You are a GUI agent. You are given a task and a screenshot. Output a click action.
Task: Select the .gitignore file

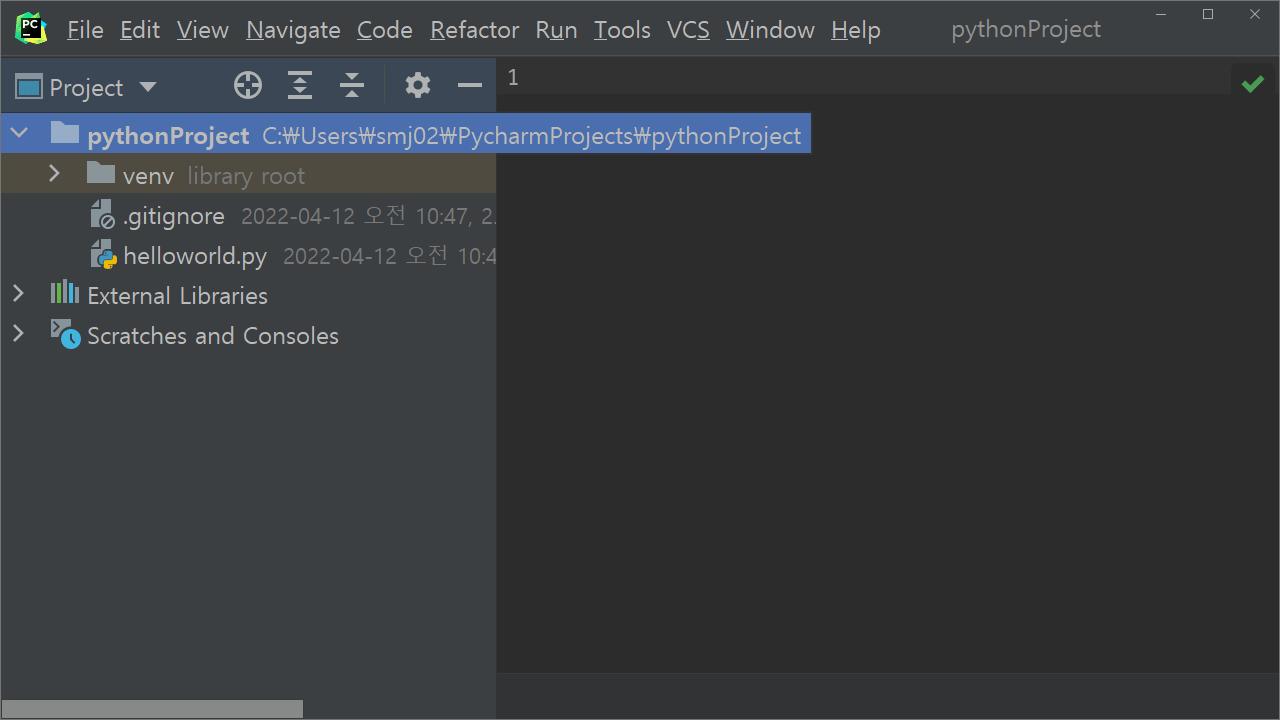[248, 215]
